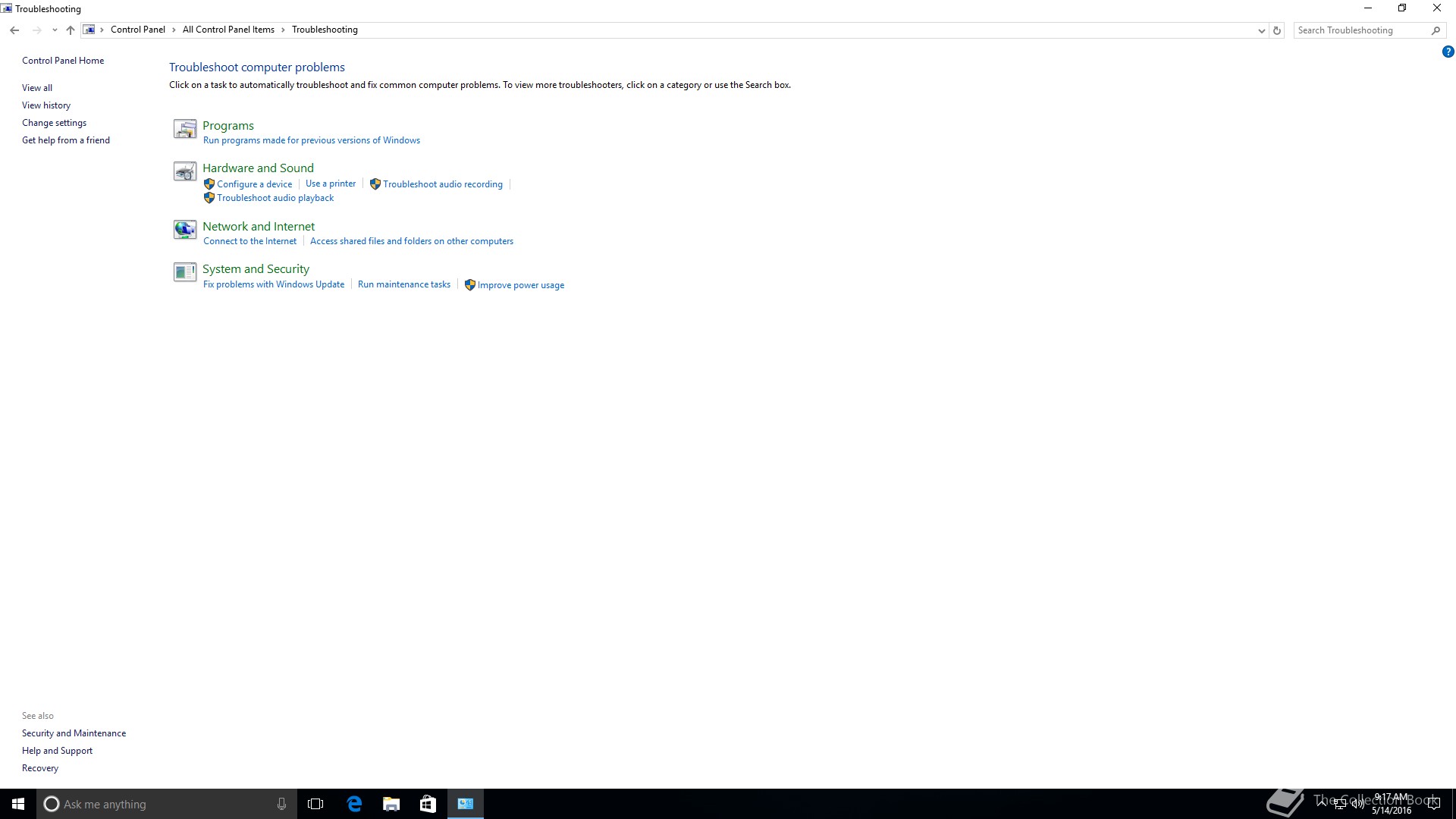
Task: Select Control Panel in the breadcrumb
Action: click(138, 30)
